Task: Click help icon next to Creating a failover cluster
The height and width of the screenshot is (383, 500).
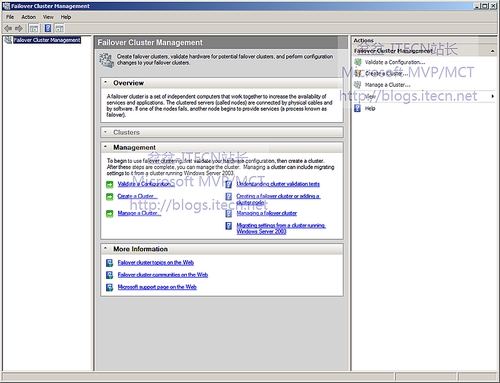Action: [x=229, y=197]
